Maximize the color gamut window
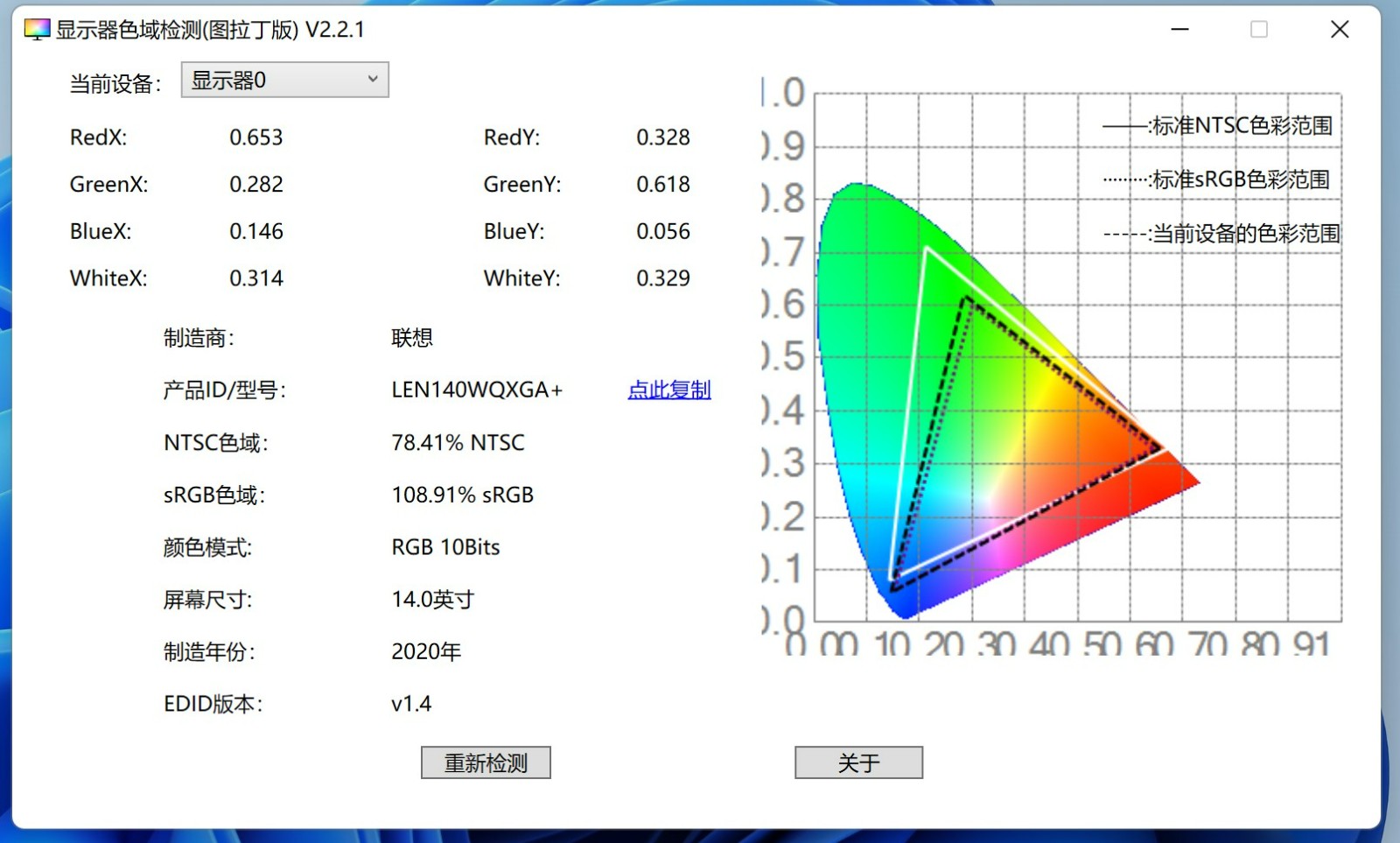The width and height of the screenshot is (1400, 843). [1259, 30]
